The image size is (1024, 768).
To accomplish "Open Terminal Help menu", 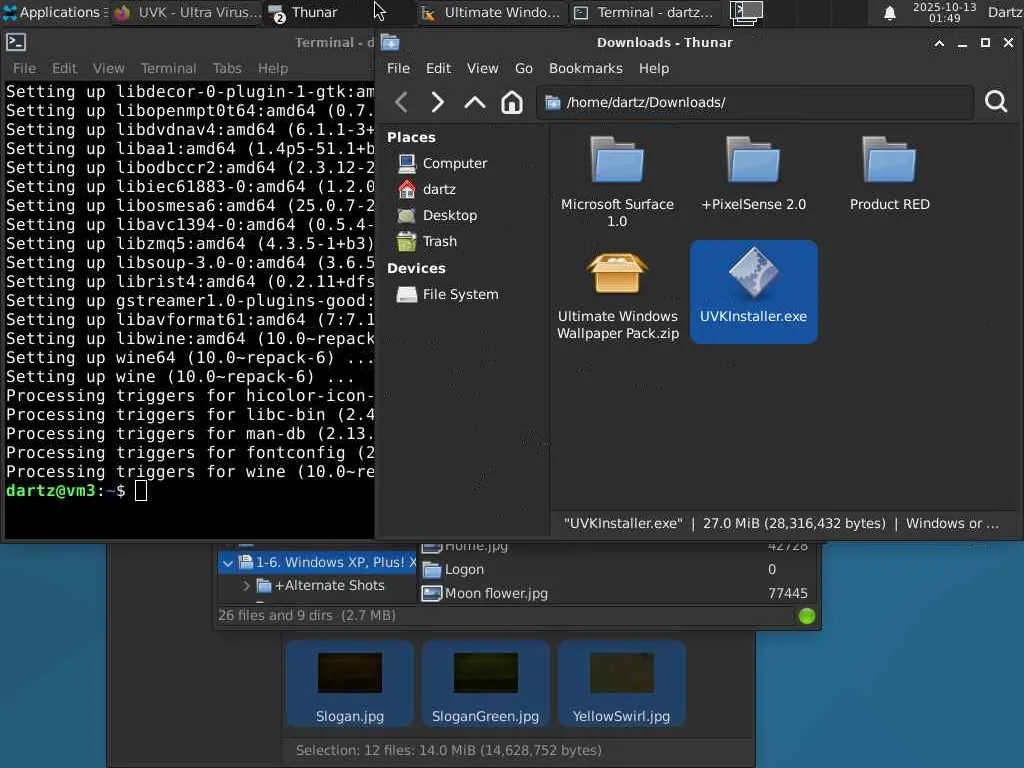I will tap(272, 69).
